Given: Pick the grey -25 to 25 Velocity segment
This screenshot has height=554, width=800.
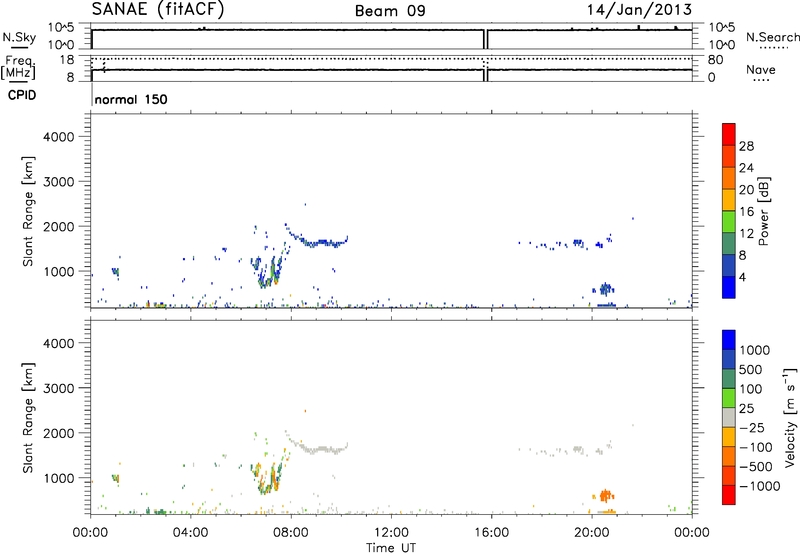Looking at the screenshot, I should click(x=729, y=418).
